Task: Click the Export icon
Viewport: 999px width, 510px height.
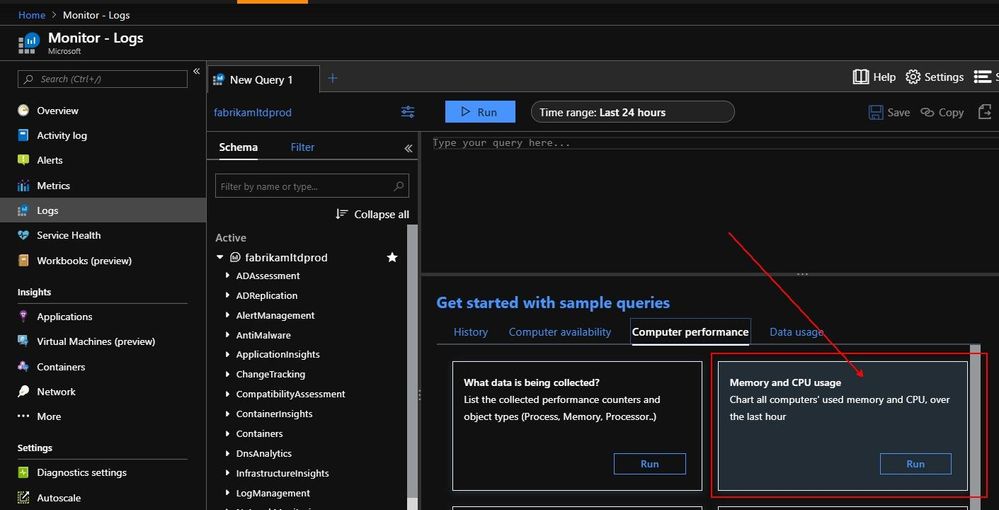Action: (x=985, y=112)
